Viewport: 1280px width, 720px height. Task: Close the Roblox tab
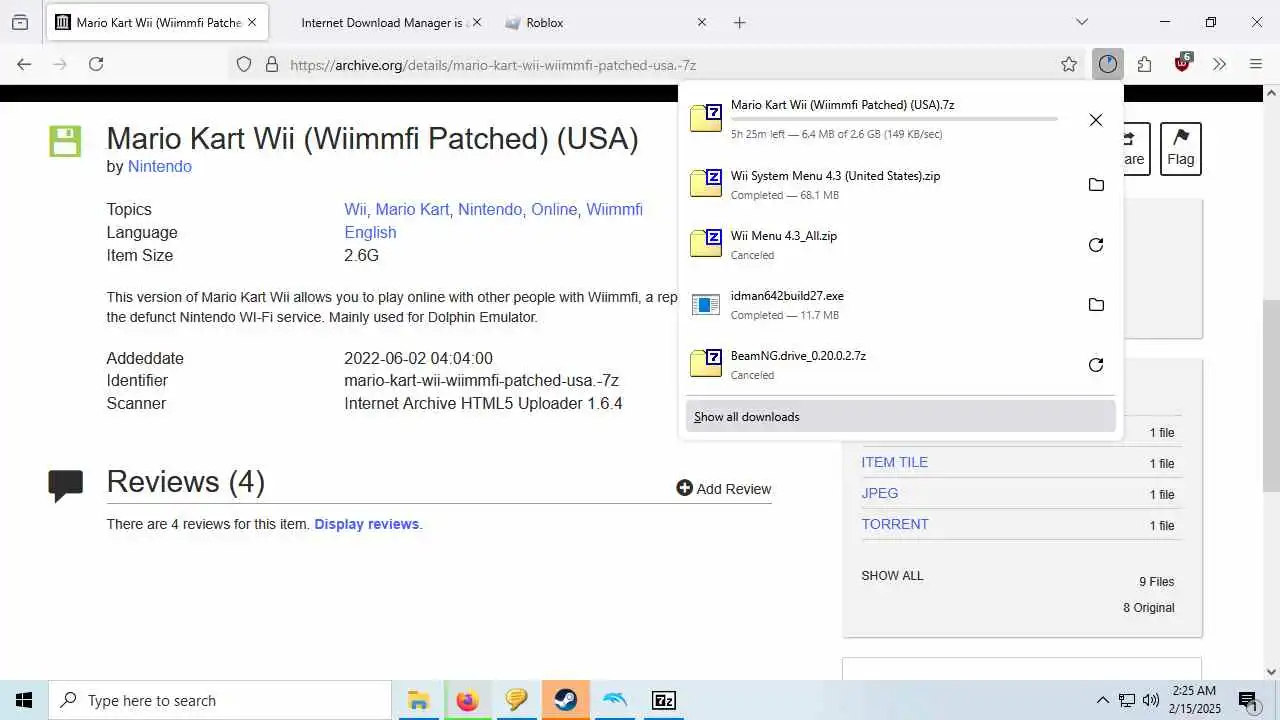pos(702,22)
